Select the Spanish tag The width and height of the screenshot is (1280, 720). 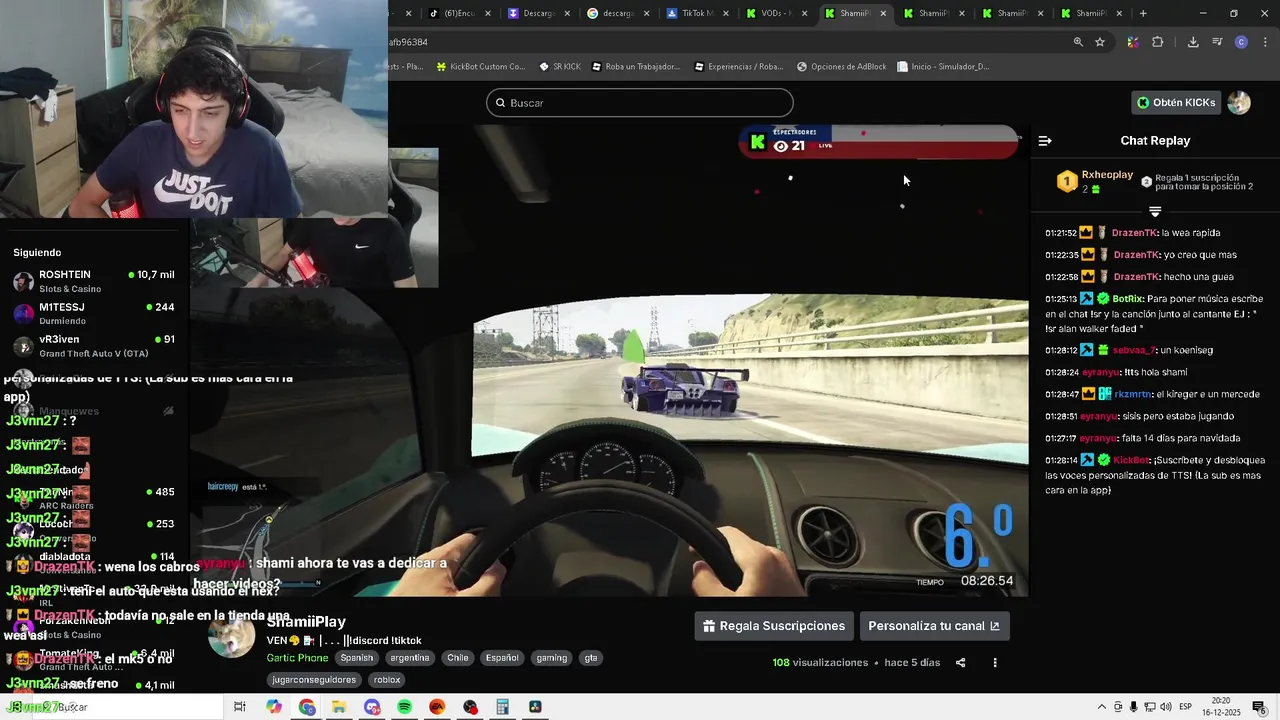tap(357, 658)
